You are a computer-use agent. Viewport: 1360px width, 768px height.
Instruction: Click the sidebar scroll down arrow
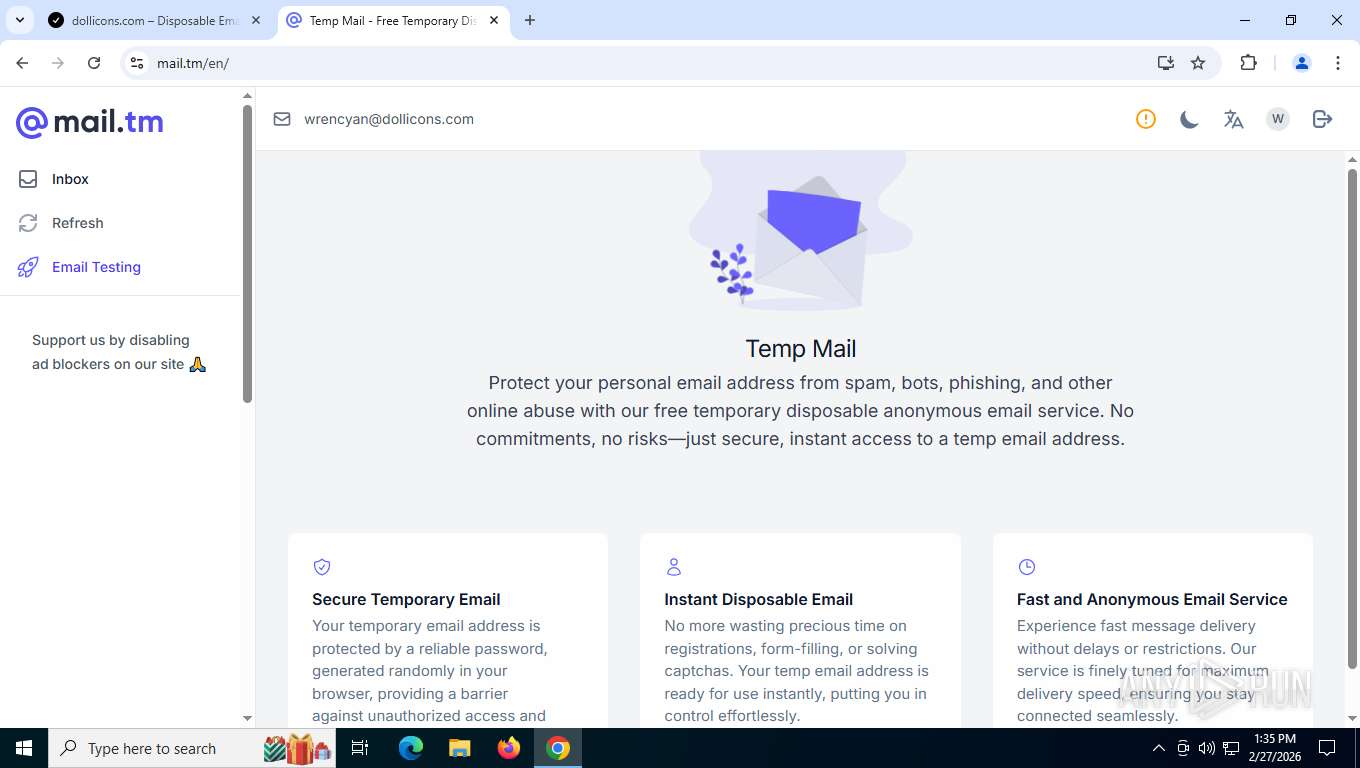tap(247, 718)
